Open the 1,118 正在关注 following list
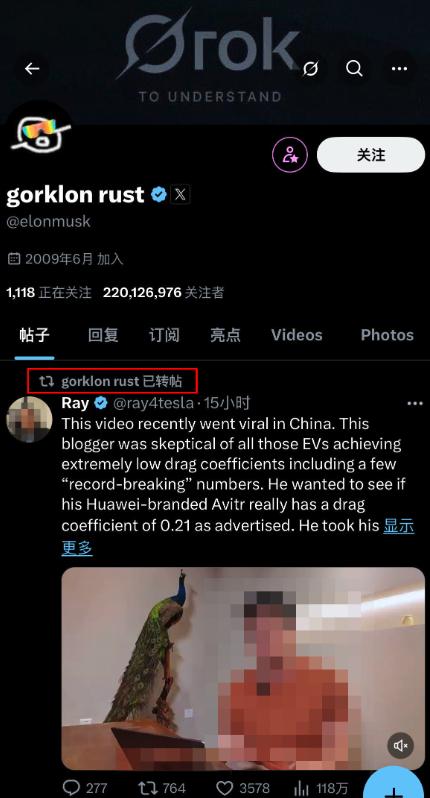 point(49,293)
